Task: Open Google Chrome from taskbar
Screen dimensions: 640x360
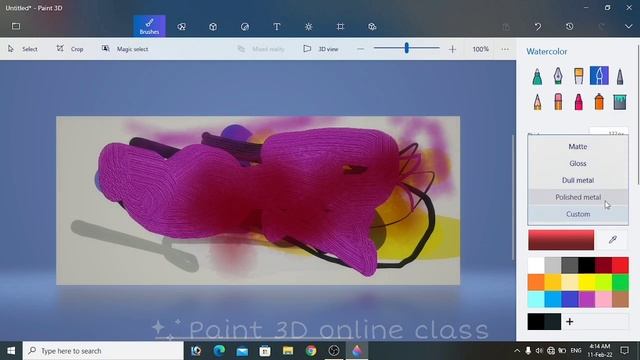Action: click(x=311, y=351)
